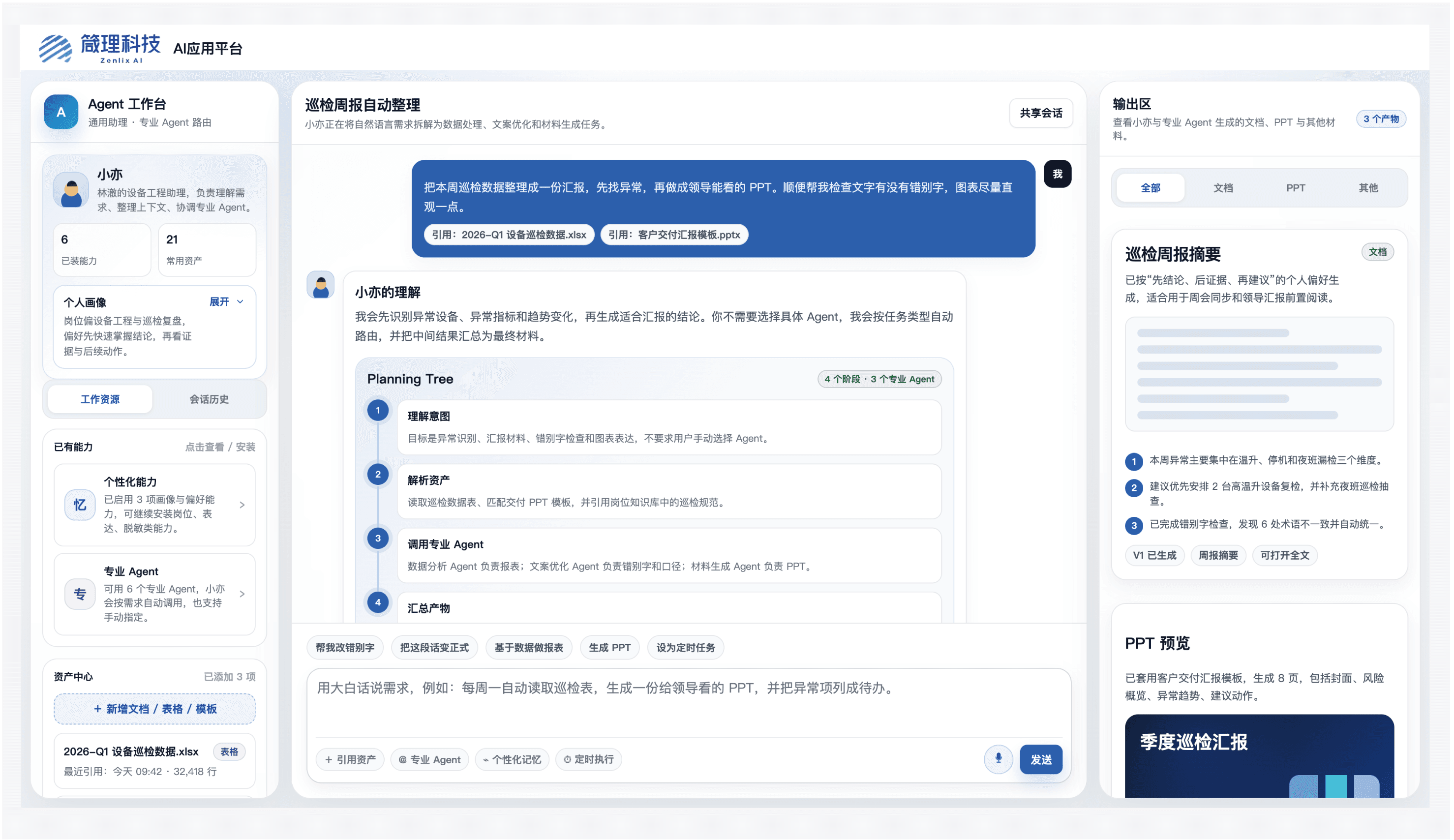Click the @ 专业 Agent toolbar button
Image resolution: width=1454 pixels, height=840 pixels.
pyautogui.click(x=430, y=759)
